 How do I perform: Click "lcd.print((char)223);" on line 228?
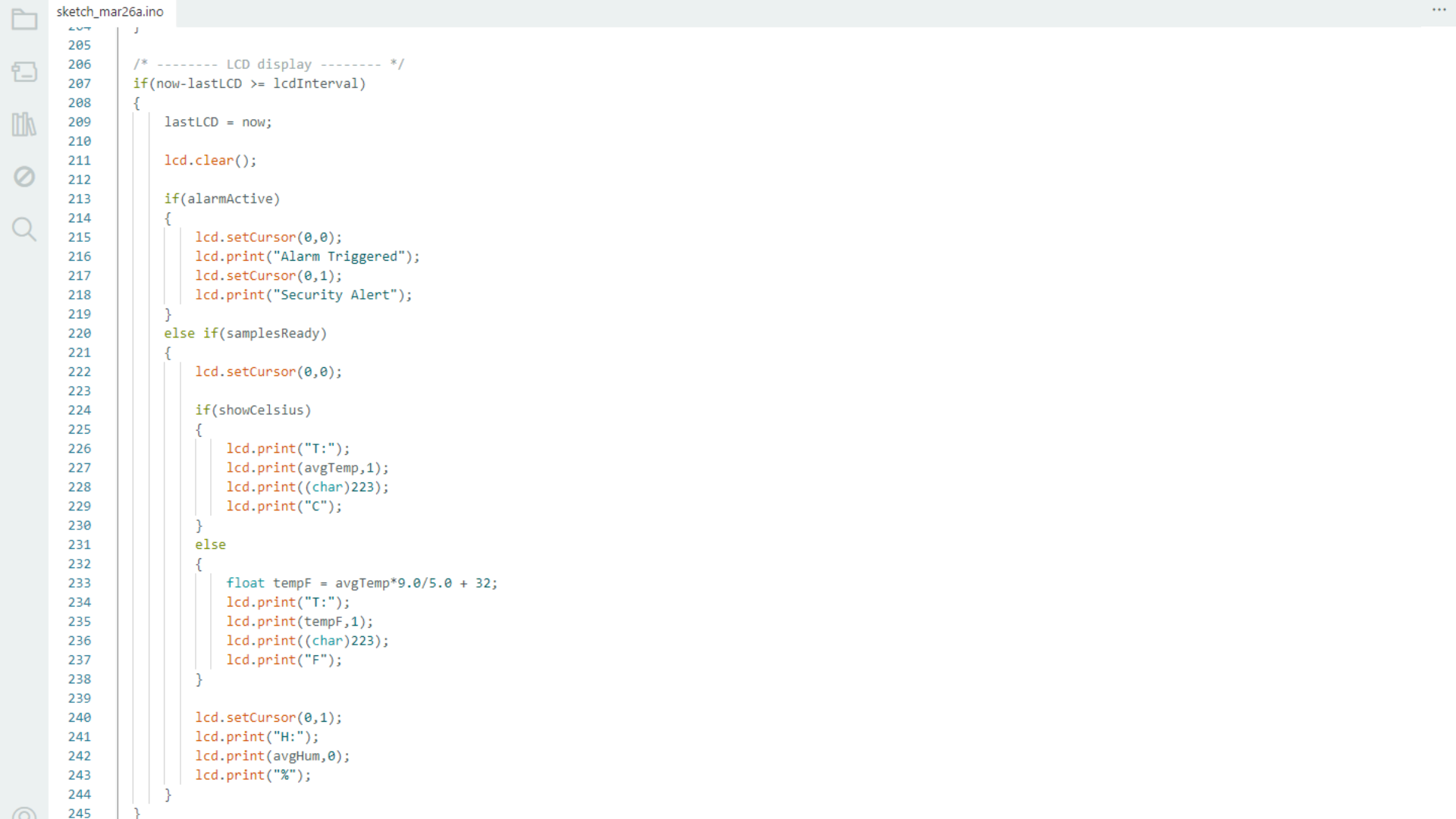click(307, 487)
